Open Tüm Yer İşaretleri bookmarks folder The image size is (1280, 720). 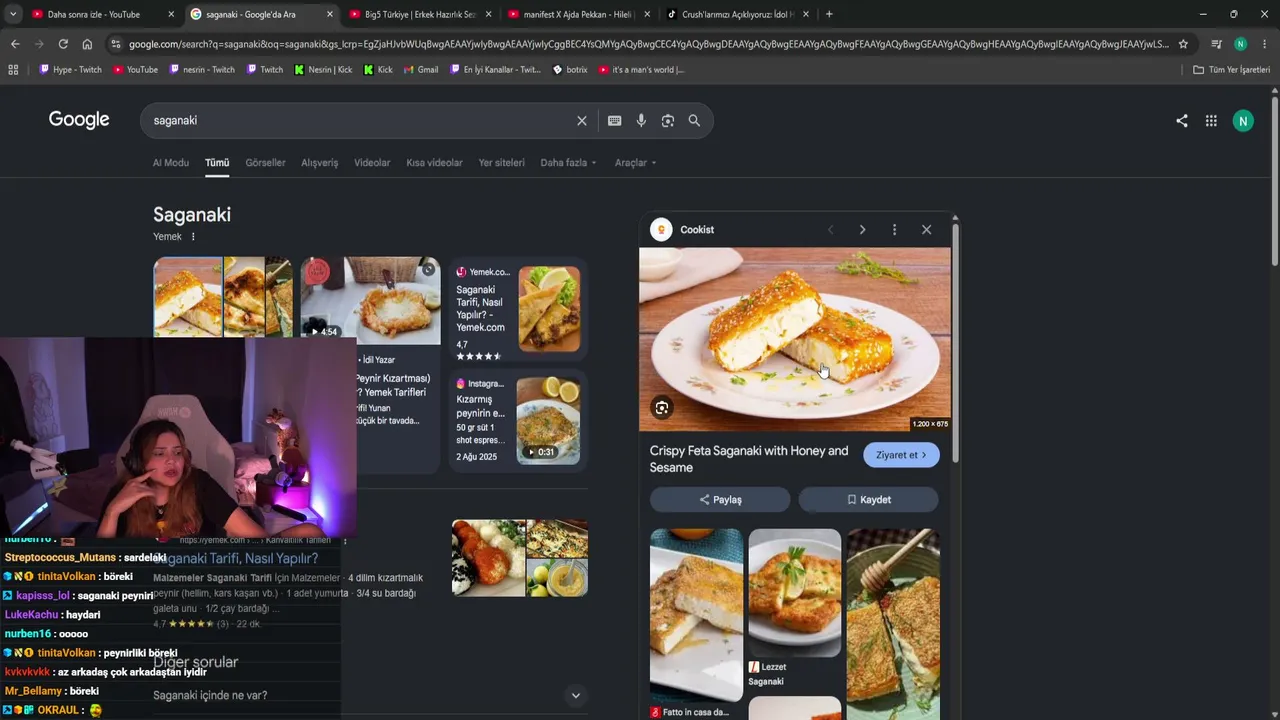(1232, 70)
